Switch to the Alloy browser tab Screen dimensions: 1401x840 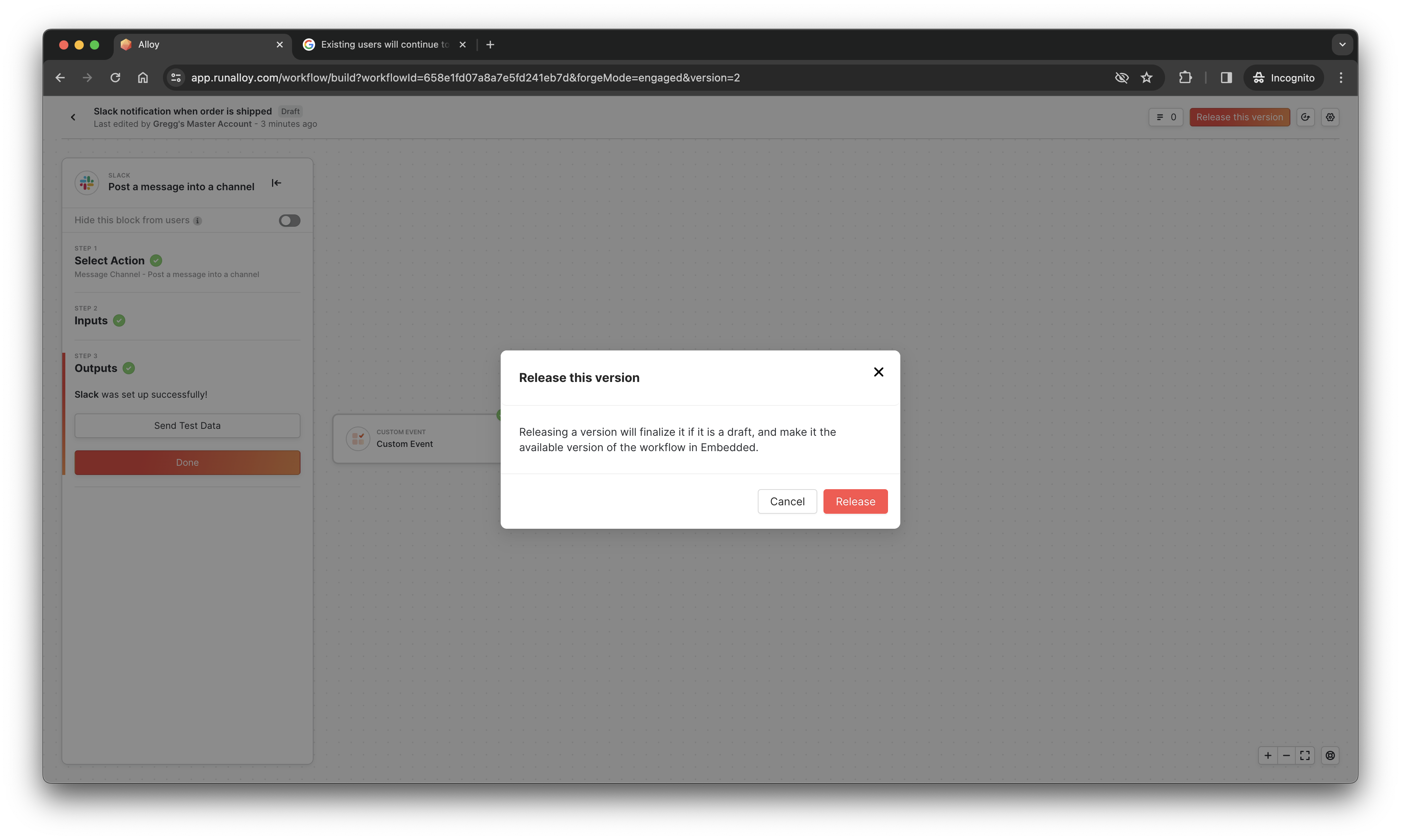[203, 45]
